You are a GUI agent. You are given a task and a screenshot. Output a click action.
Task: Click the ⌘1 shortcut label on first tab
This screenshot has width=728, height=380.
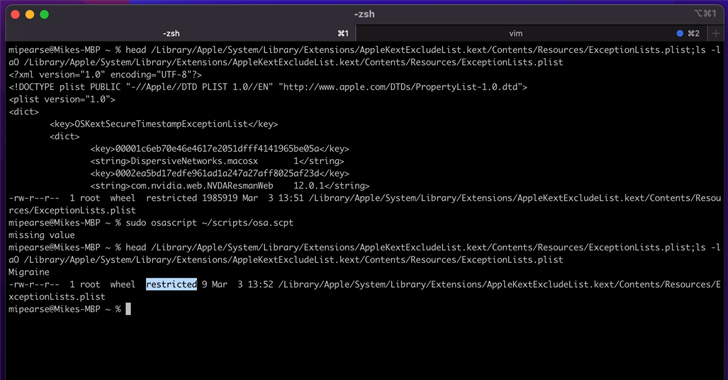tap(343, 33)
